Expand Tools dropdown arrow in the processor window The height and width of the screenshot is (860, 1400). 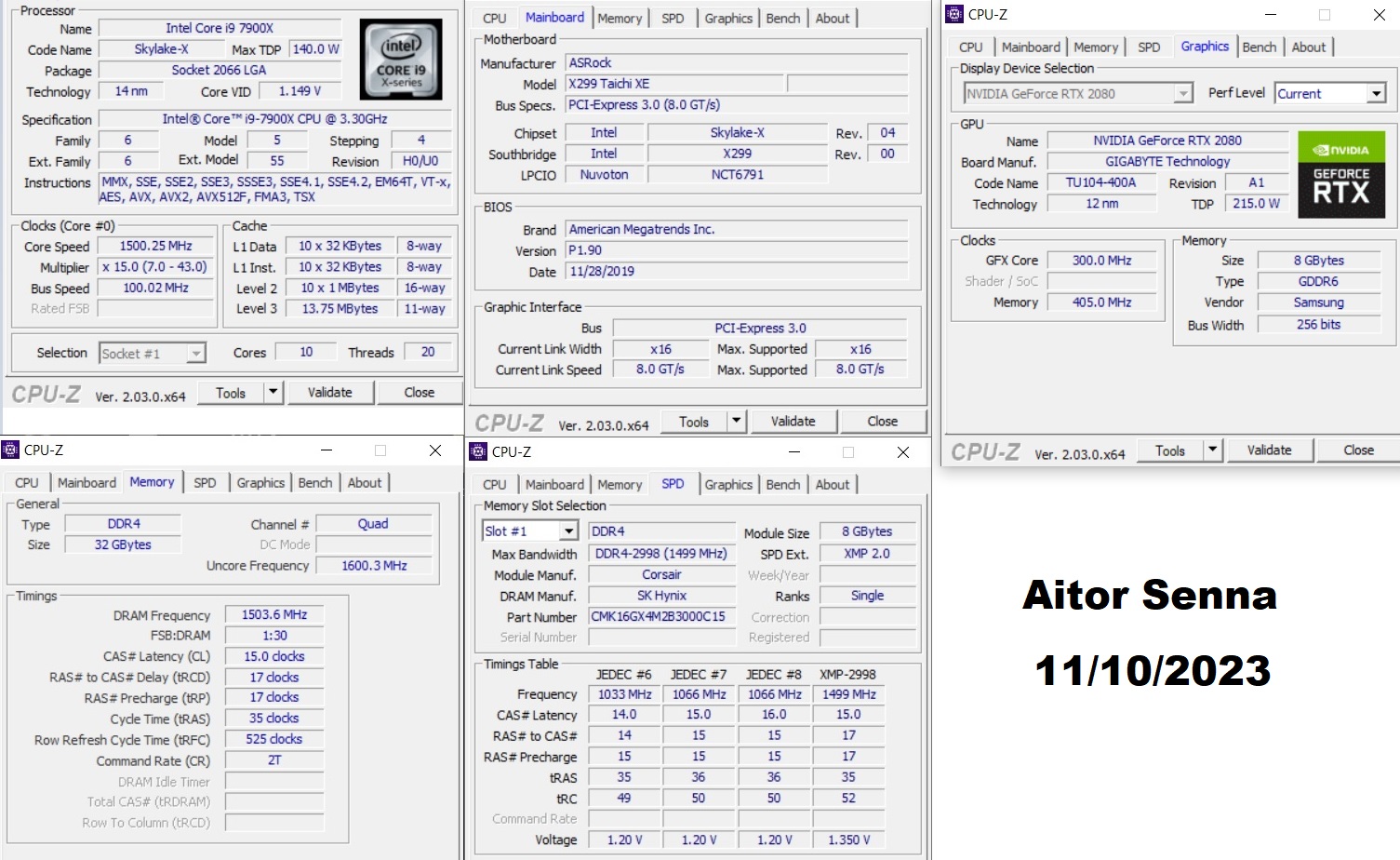pyautogui.click(x=273, y=393)
